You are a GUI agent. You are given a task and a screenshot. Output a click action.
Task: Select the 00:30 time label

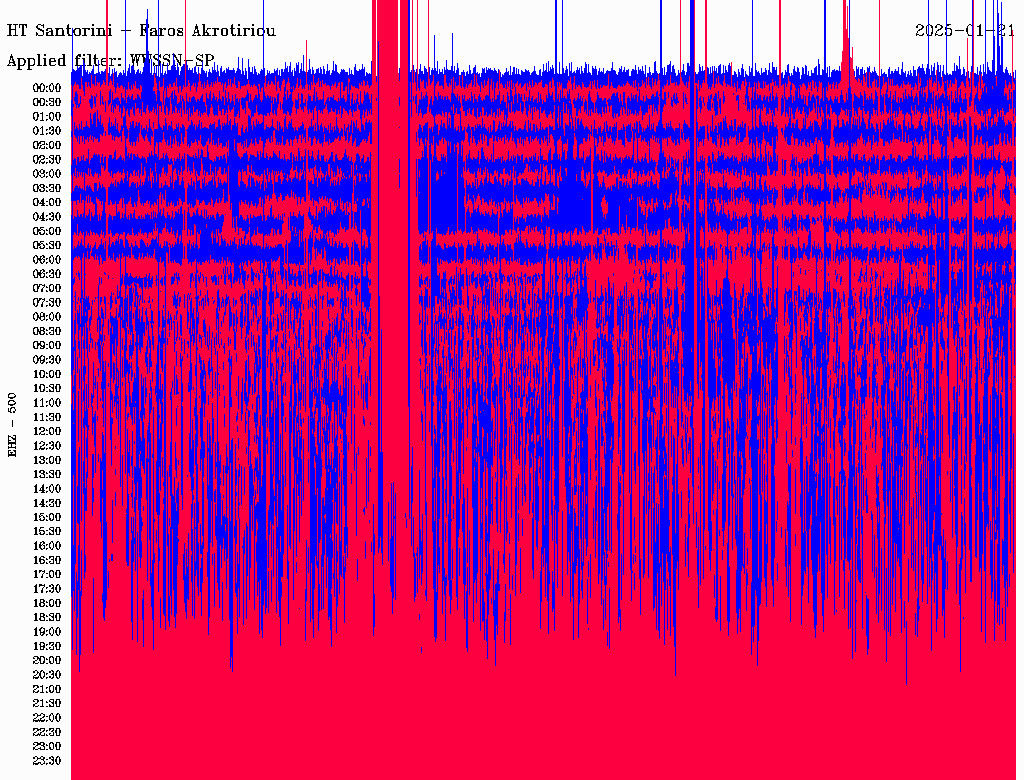coord(47,102)
